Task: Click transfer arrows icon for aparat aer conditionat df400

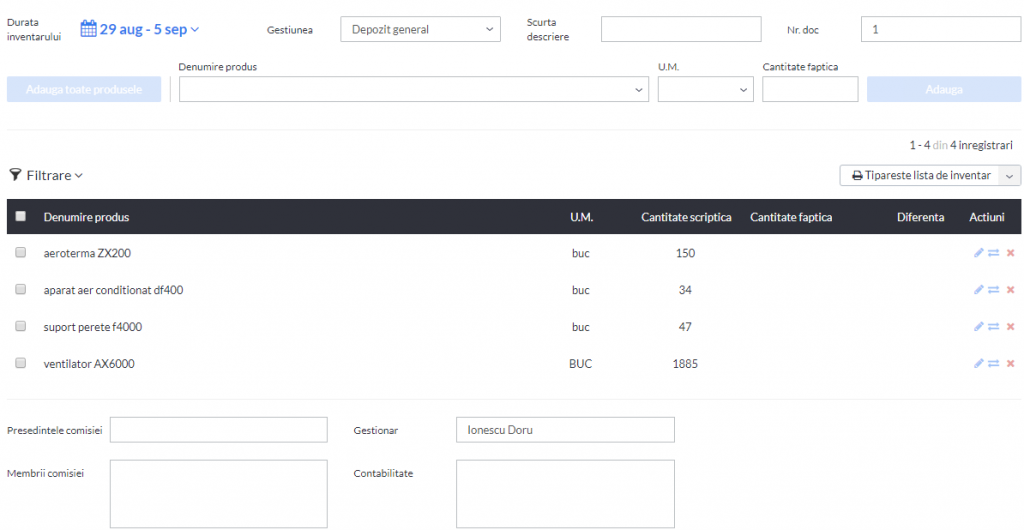Action: [993, 290]
